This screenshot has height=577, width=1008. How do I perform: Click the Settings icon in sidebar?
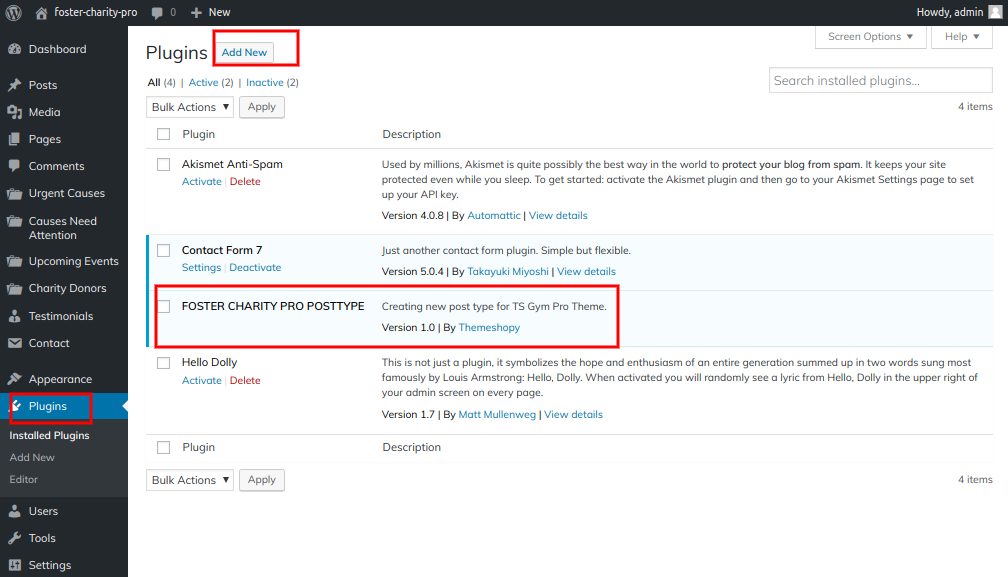14,565
